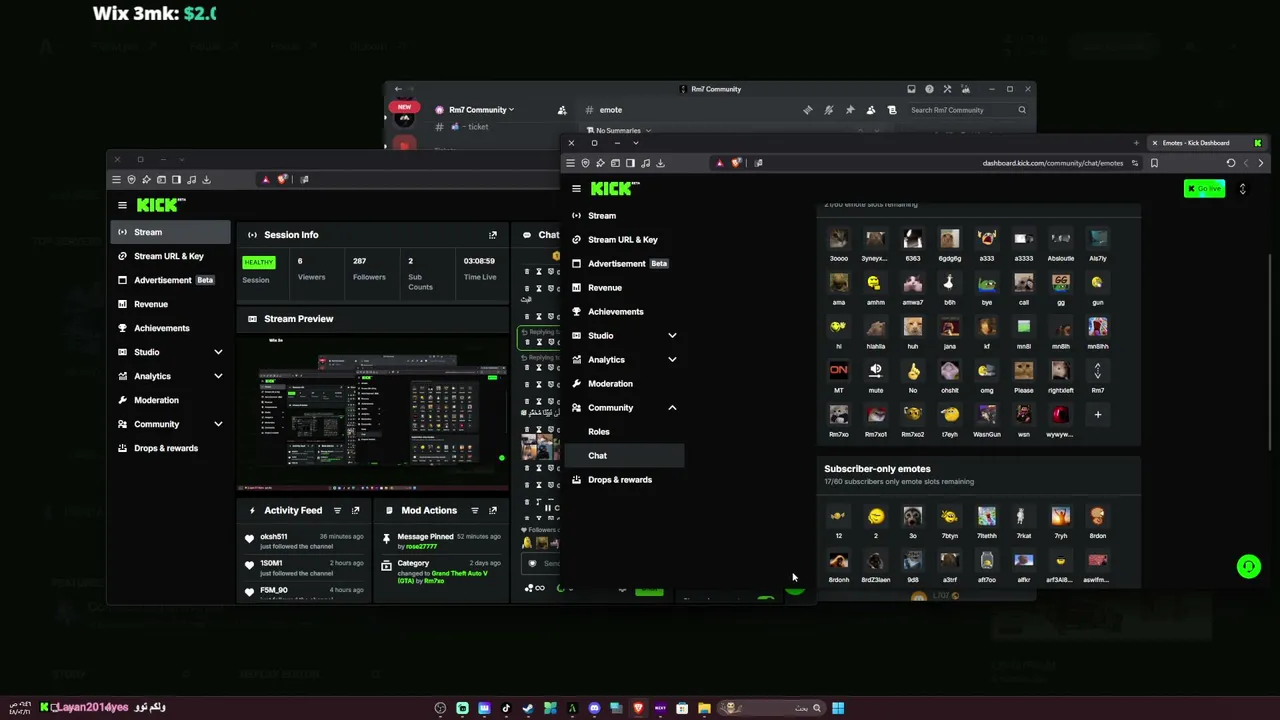The height and width of the screenshot is (720, 1280).
Task: Expand No Summaries dropdown in Discord
Action: [619, 130]
